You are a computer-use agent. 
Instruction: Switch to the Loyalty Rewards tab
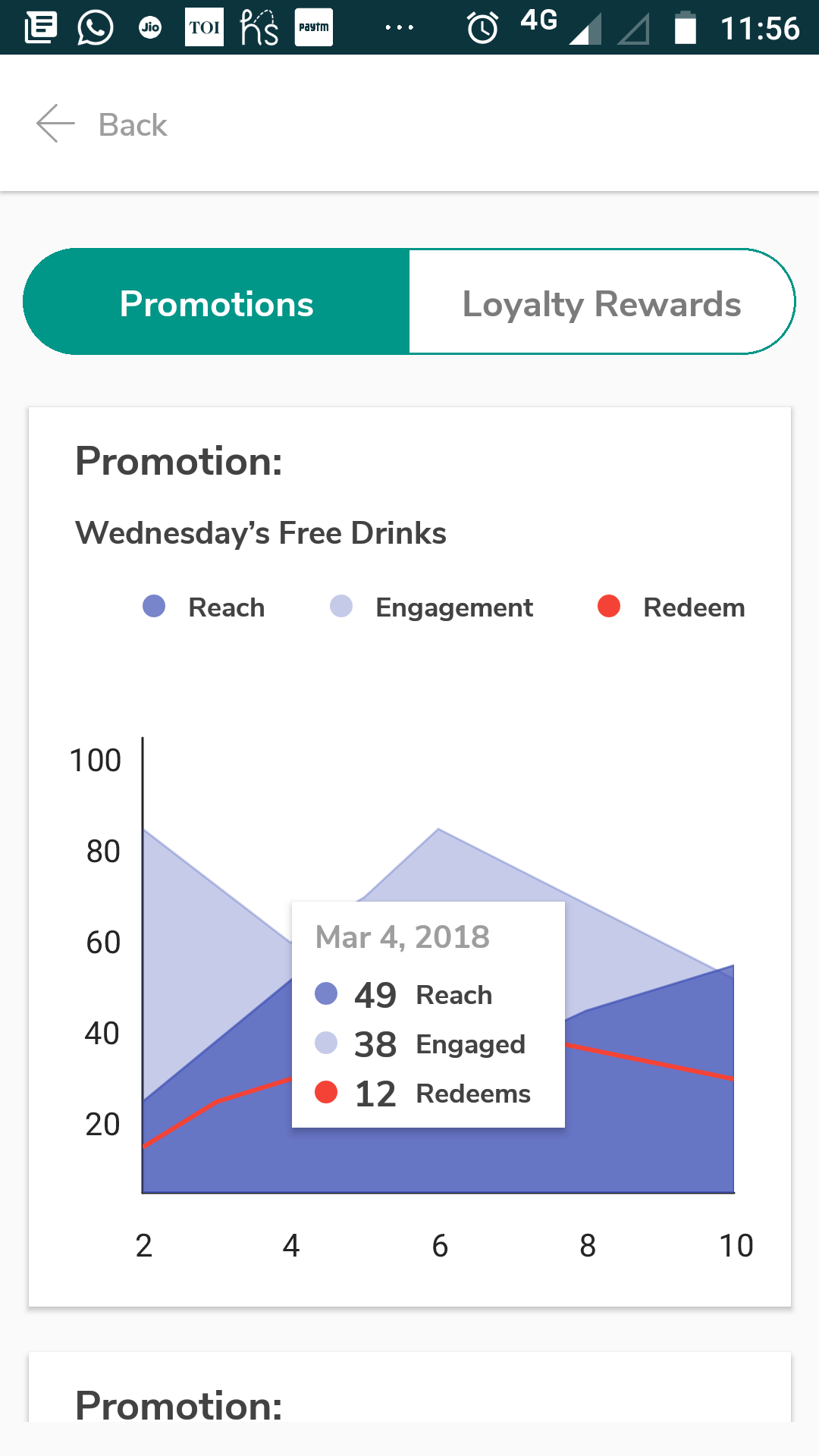[601, 303]
